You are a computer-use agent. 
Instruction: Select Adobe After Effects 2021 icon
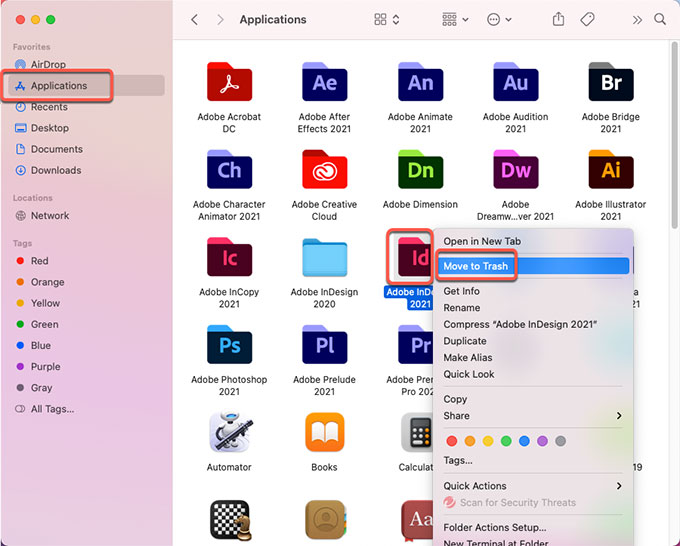pyautogui.click(x=324, y=82)
